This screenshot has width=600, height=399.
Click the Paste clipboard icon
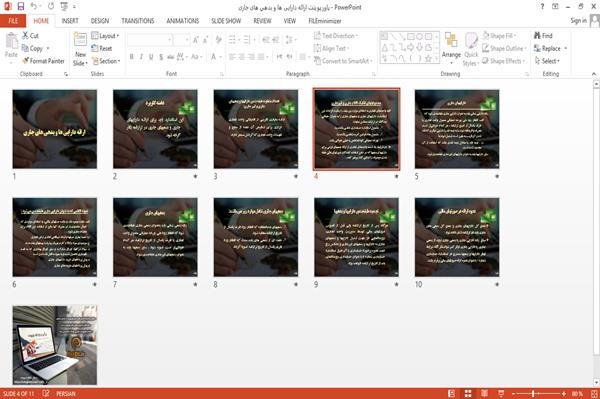11,41
